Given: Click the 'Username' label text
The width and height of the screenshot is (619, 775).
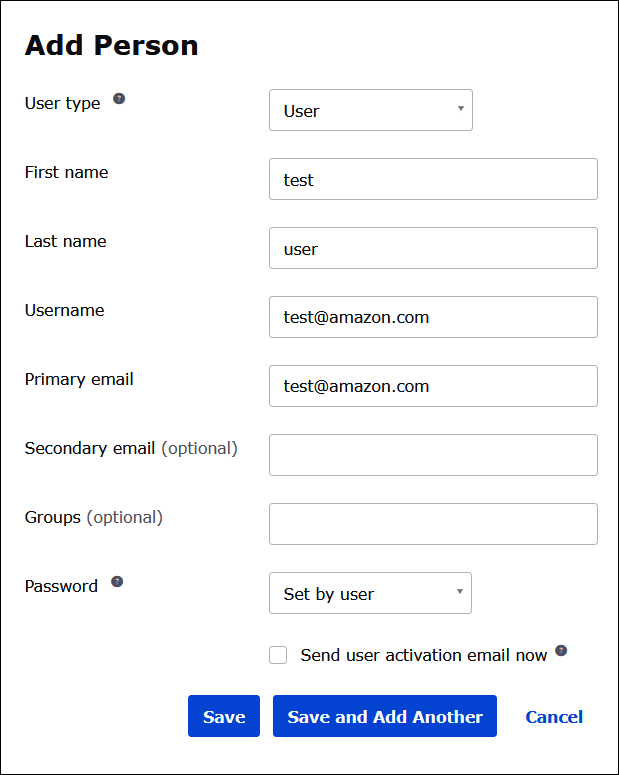Looking at the screenshot, I should 64,310.
